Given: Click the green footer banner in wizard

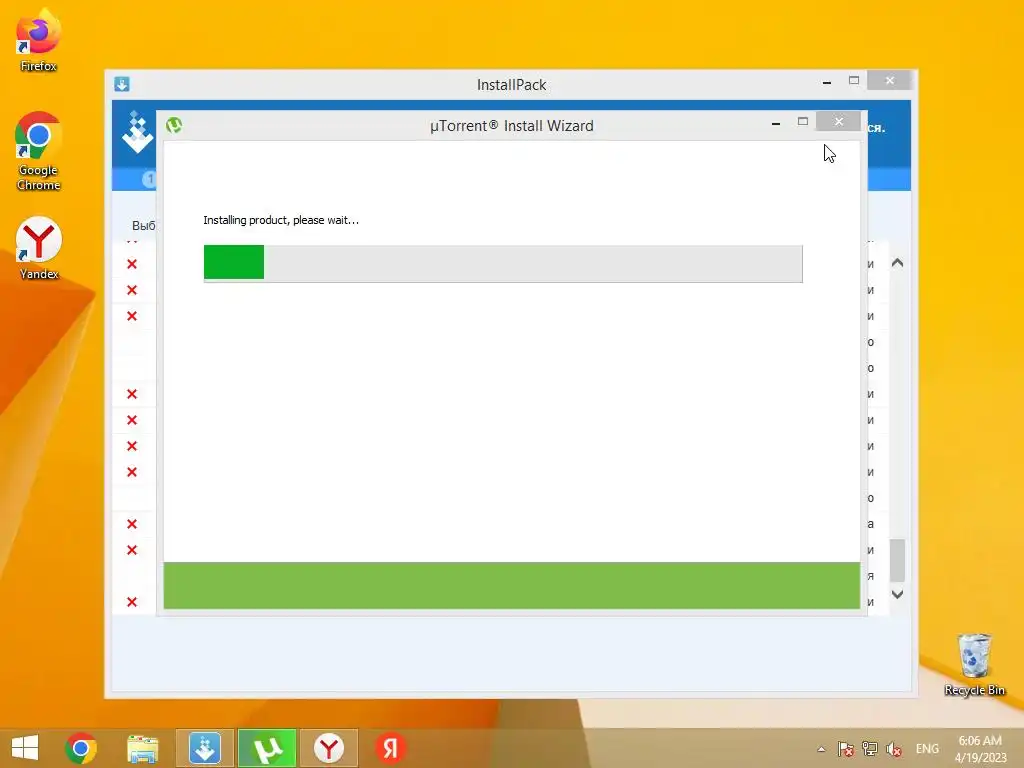Looking at the screenshot, I should (511, 586).
